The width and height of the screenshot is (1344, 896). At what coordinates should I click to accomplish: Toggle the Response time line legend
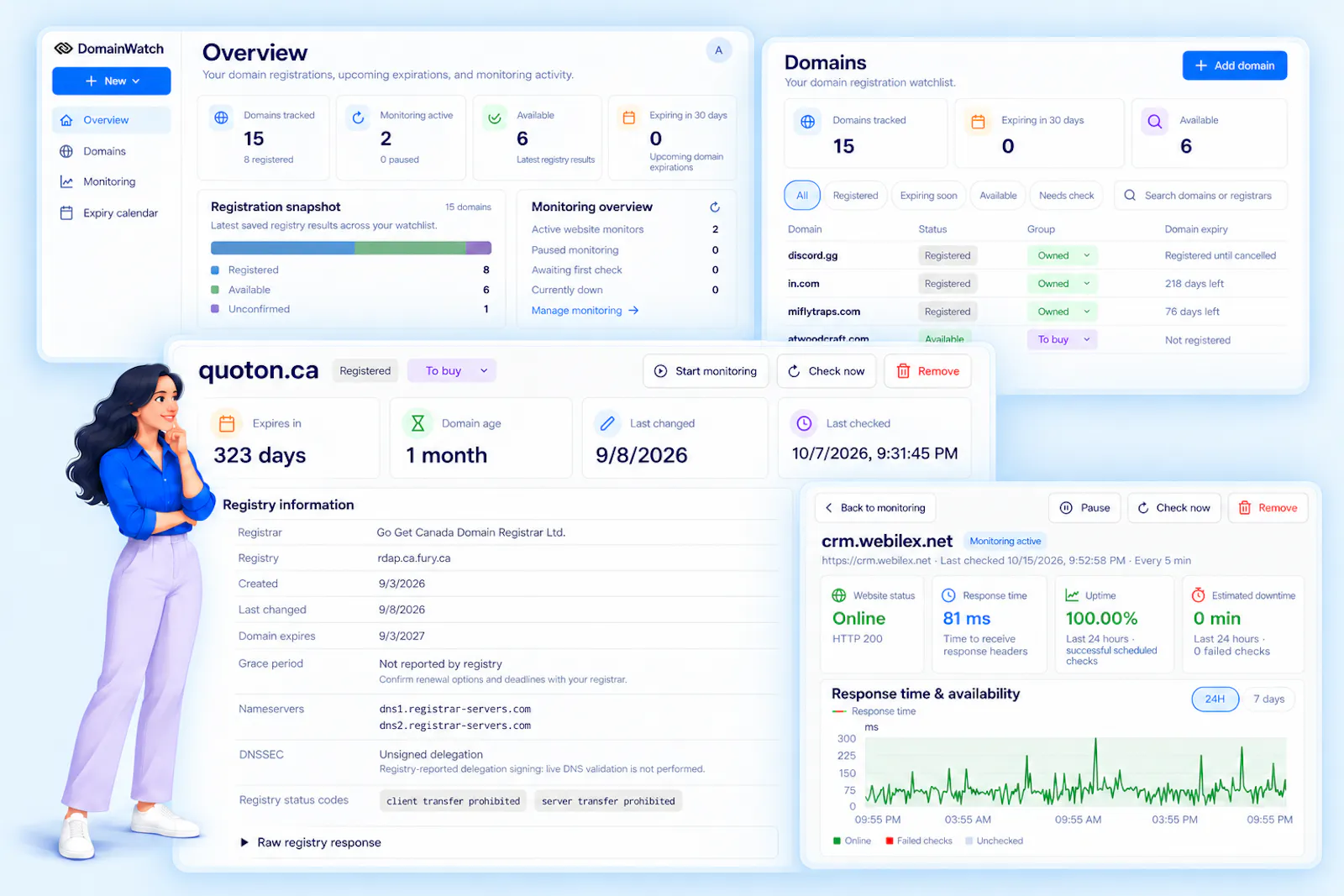874,711
